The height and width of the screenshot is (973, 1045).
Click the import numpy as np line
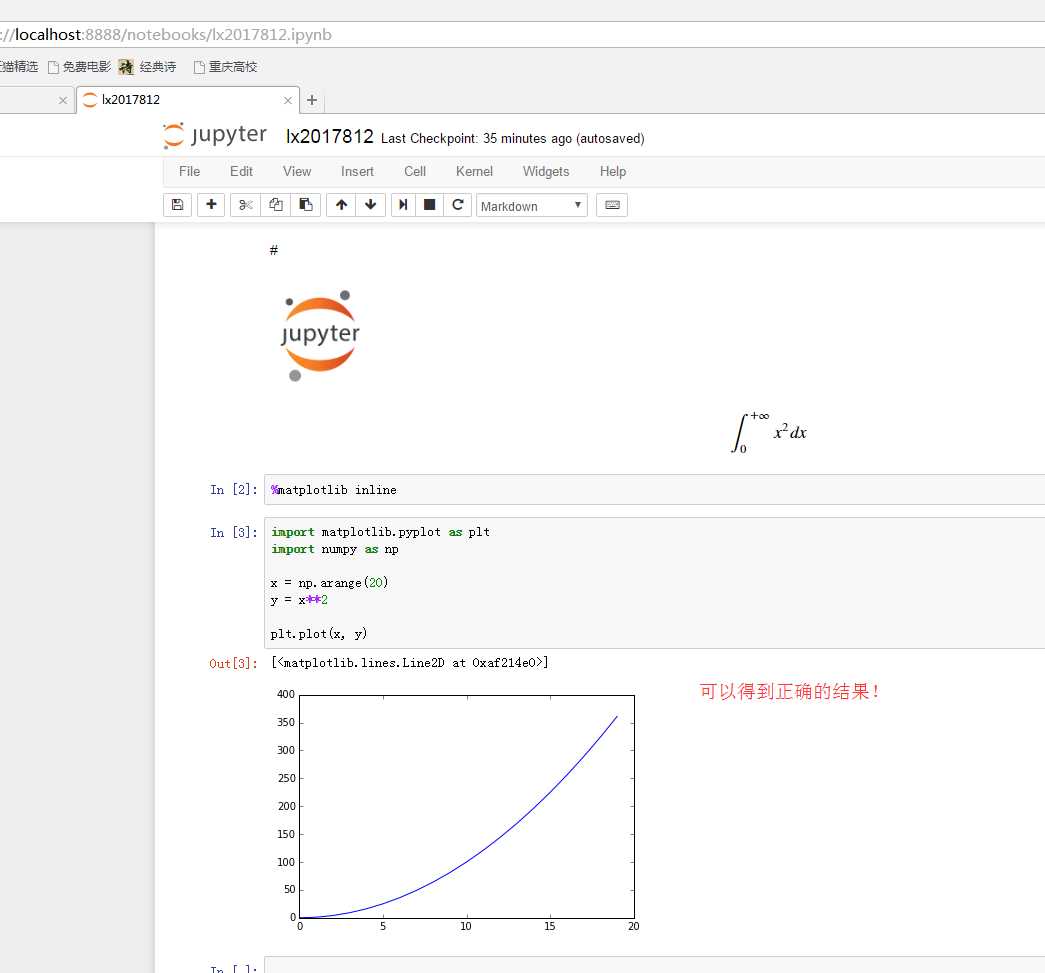pyautogui.click(x=335, y=549)
